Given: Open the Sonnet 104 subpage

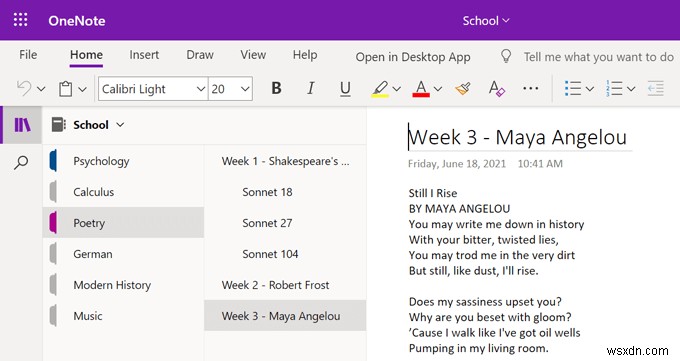Looking at the screenshot, I should click(285, 254).
